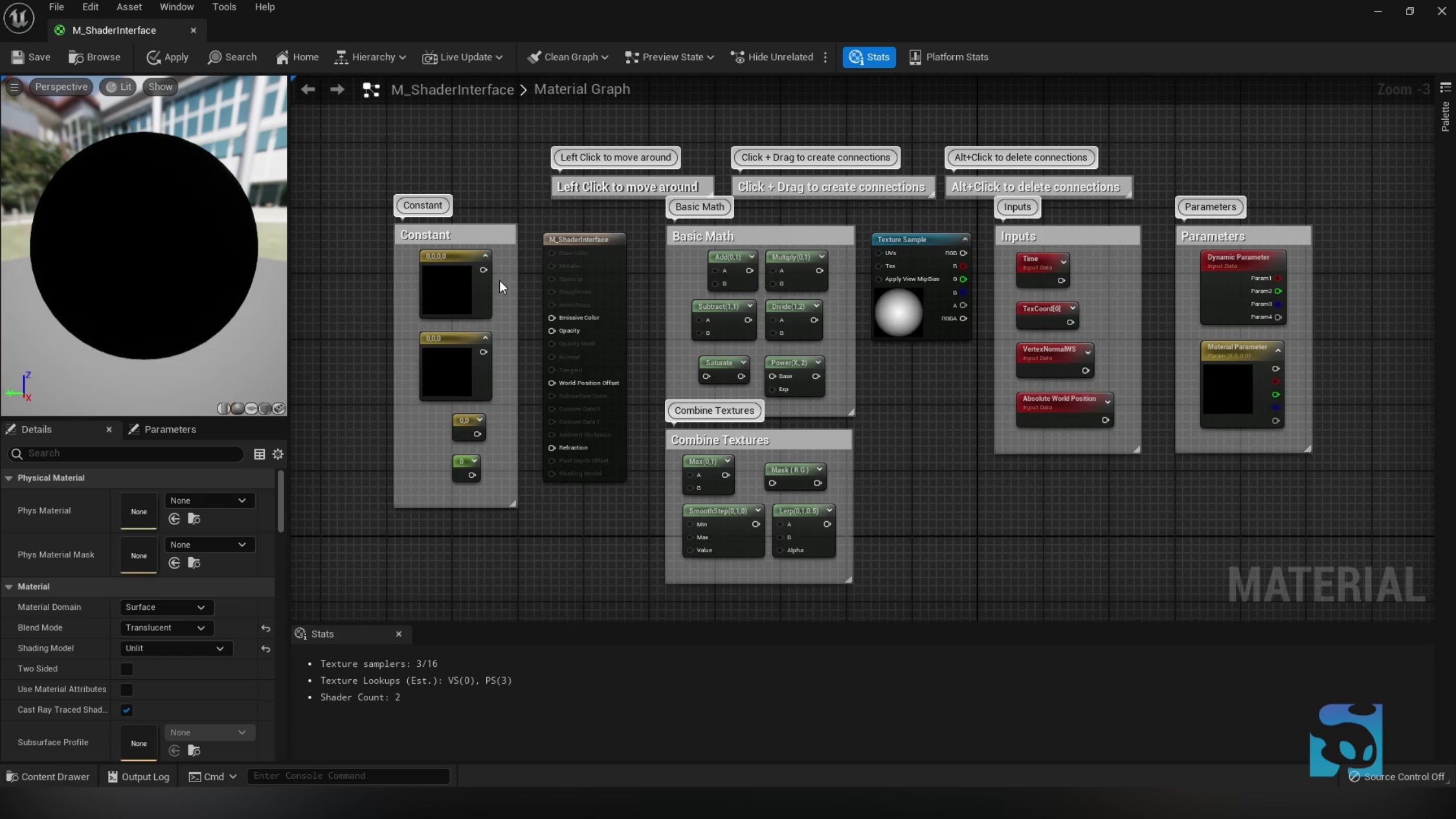Enable the Two Sided checkbox
The height and width of the screenshot is (819, 1456).
point(126,669)
